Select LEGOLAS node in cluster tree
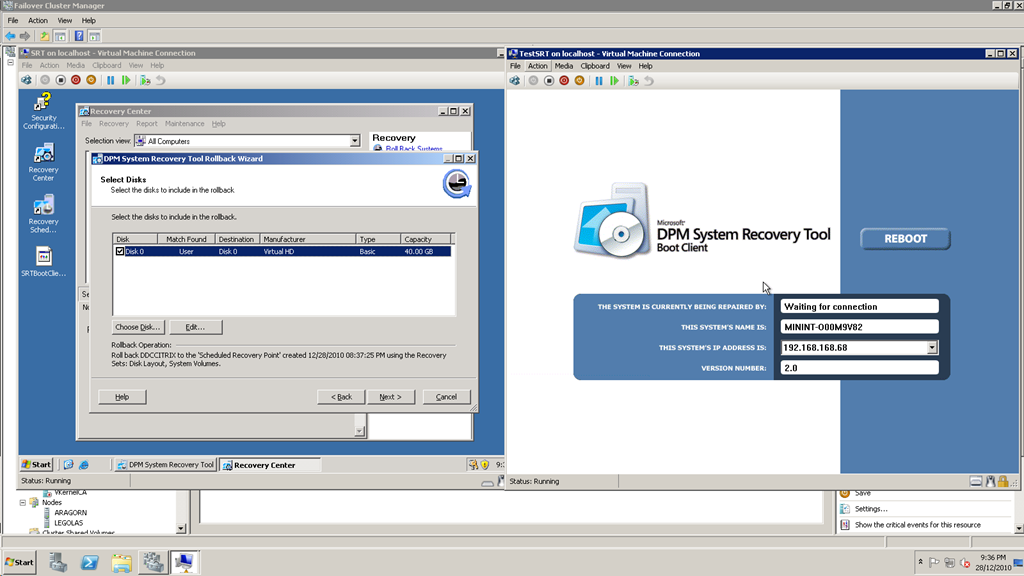 coord(69,523)
